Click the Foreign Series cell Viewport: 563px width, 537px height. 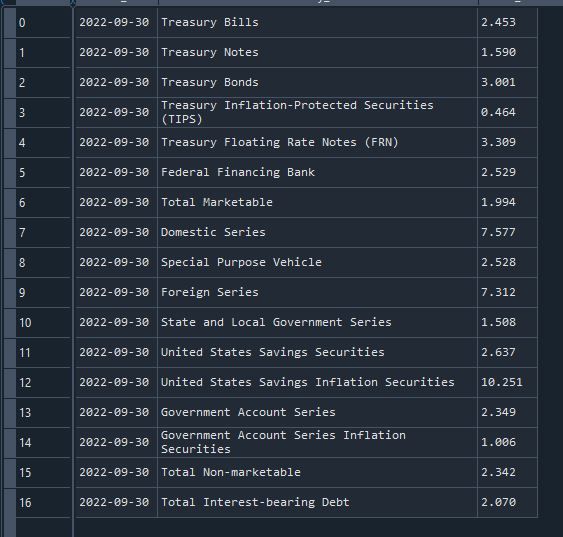317,292
